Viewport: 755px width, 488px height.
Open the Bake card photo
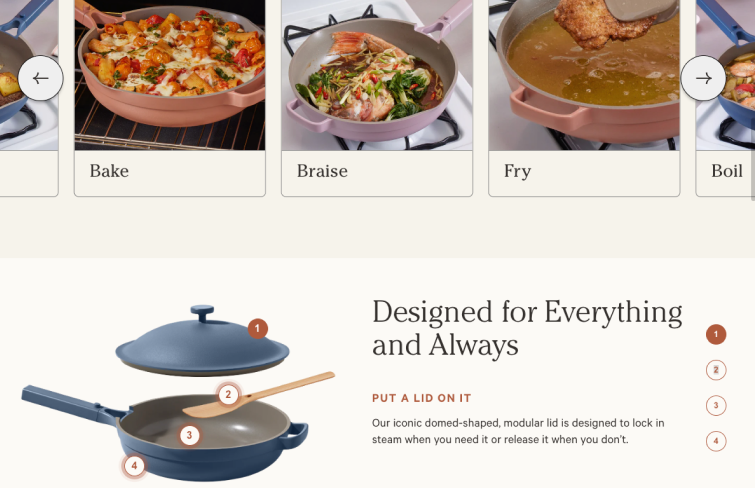coord(170,75)
